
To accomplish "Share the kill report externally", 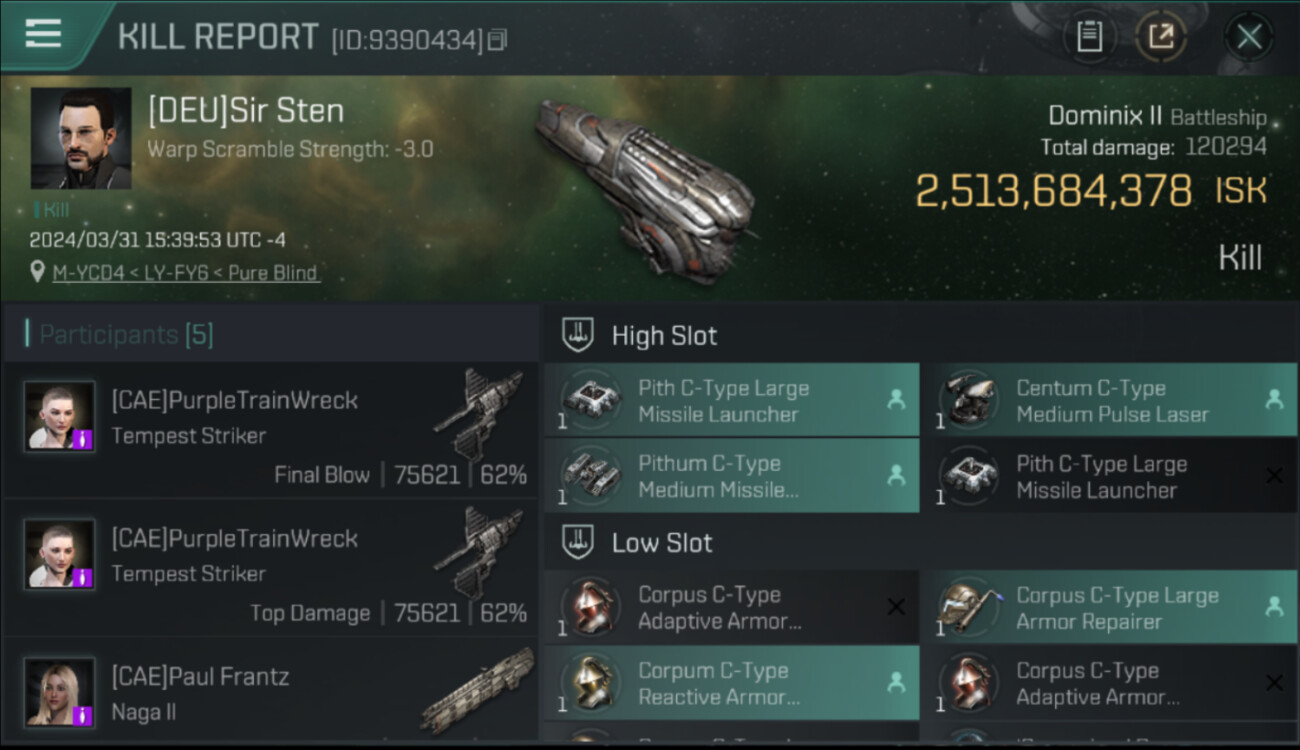I will (1160, 37).
